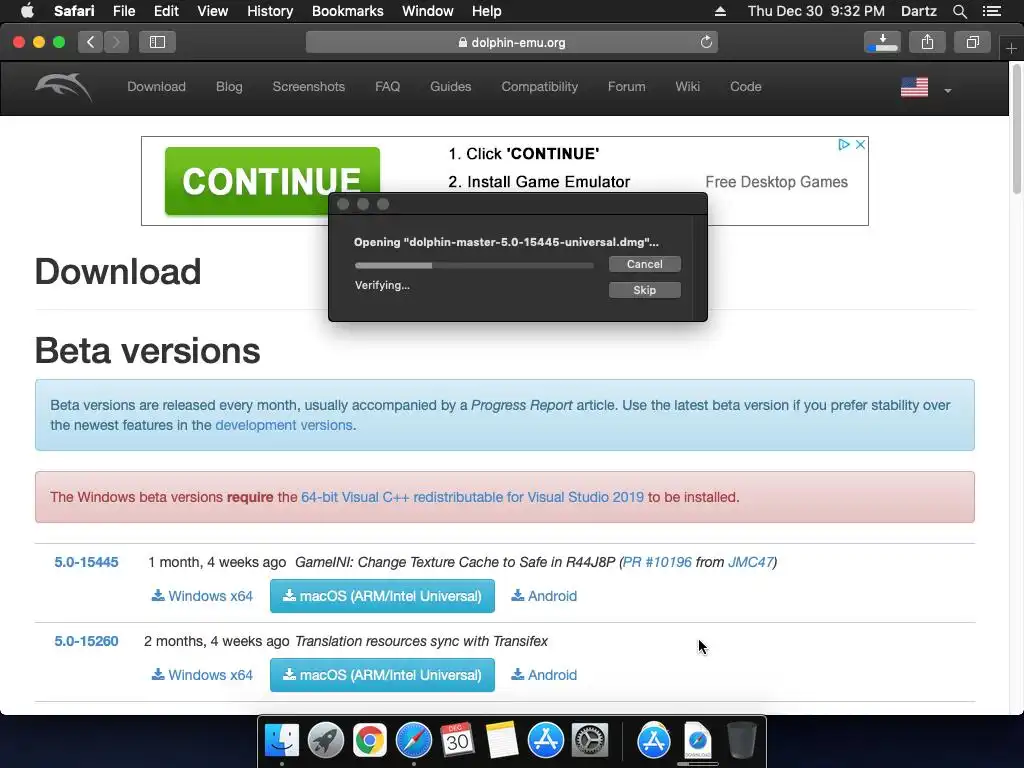Toggle the Safari sidebar button
1024x768 pixels.
pos(157,42)
